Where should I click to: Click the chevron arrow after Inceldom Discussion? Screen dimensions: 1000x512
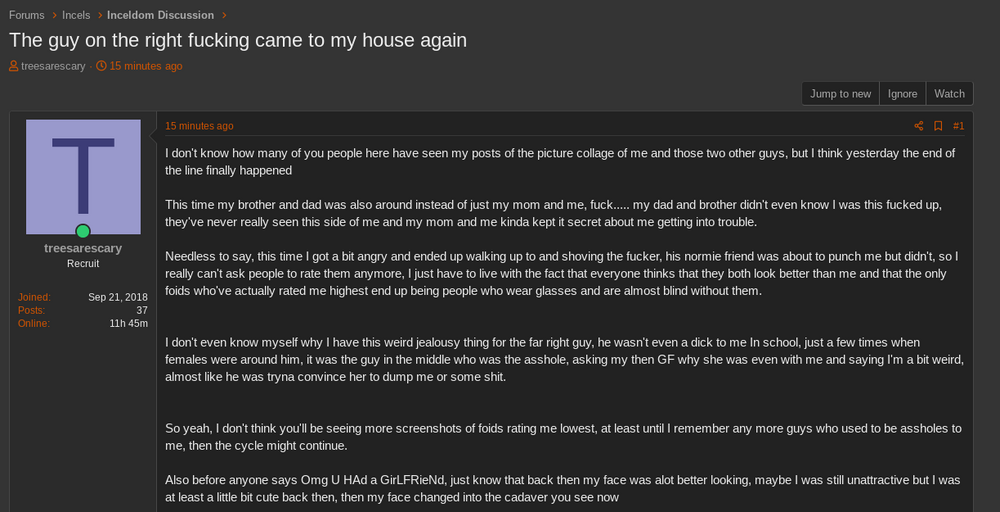click(x=225, y=15)
